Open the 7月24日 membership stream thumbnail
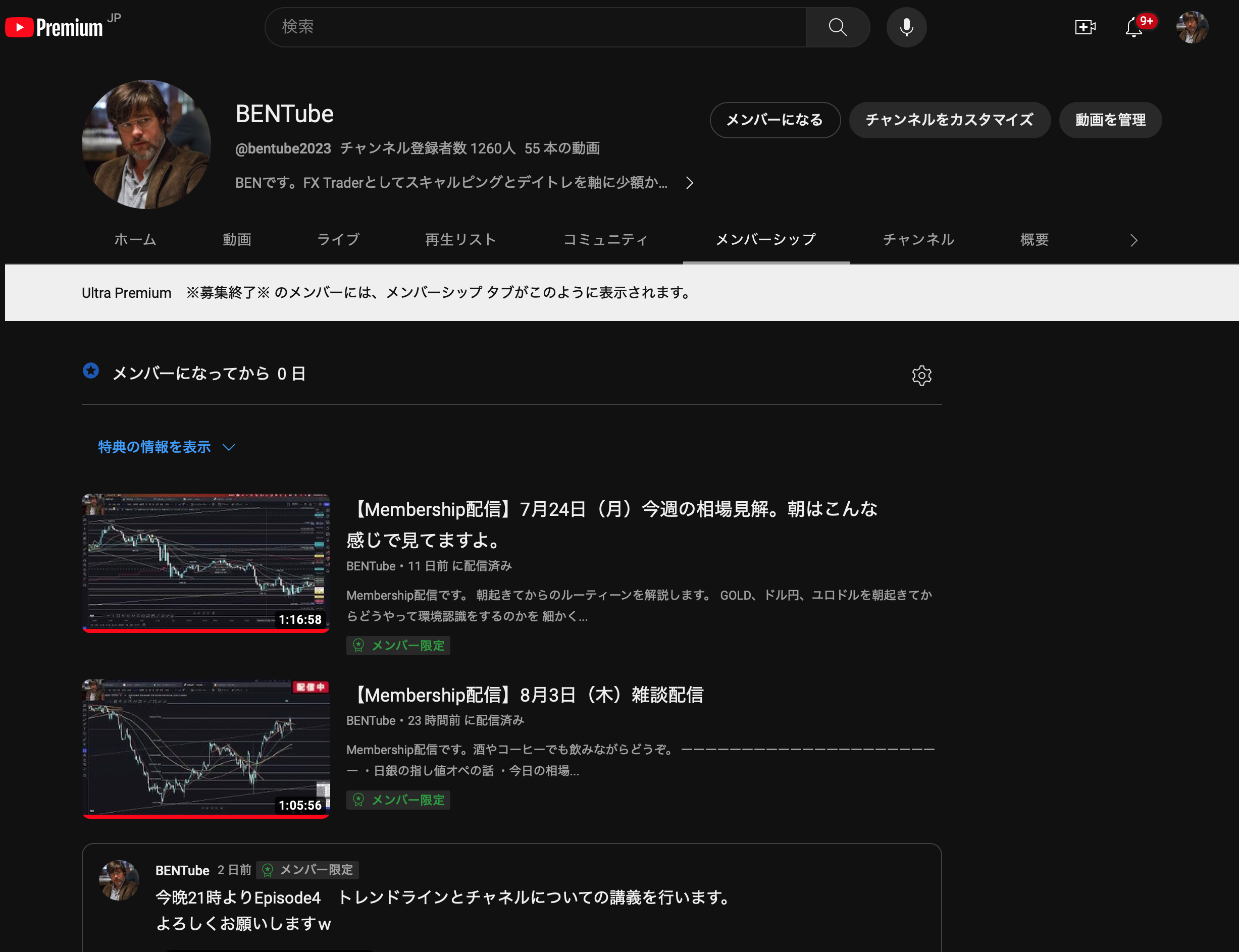 point(206,562)
